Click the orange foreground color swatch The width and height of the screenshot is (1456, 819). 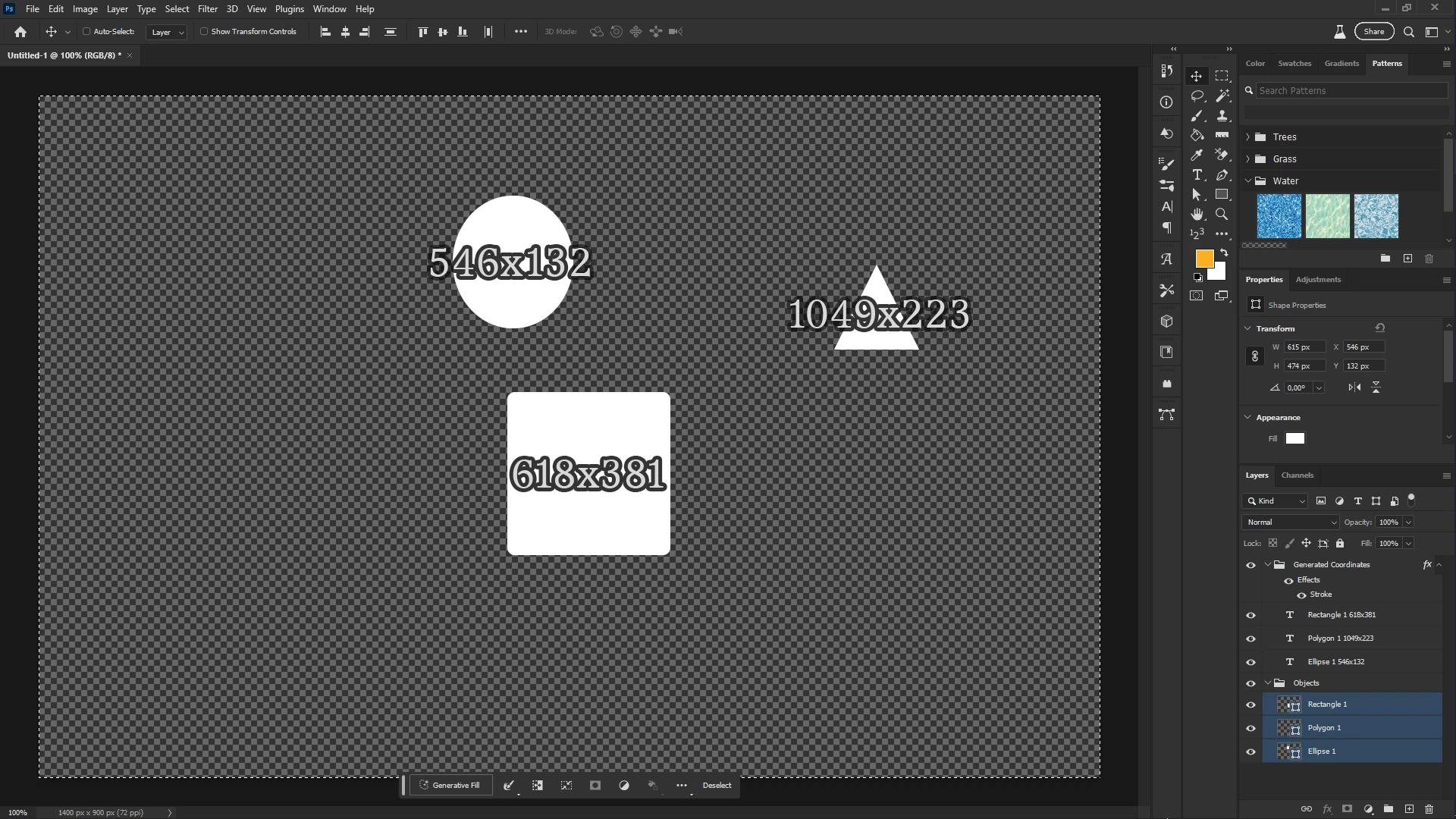(1203, 259)
